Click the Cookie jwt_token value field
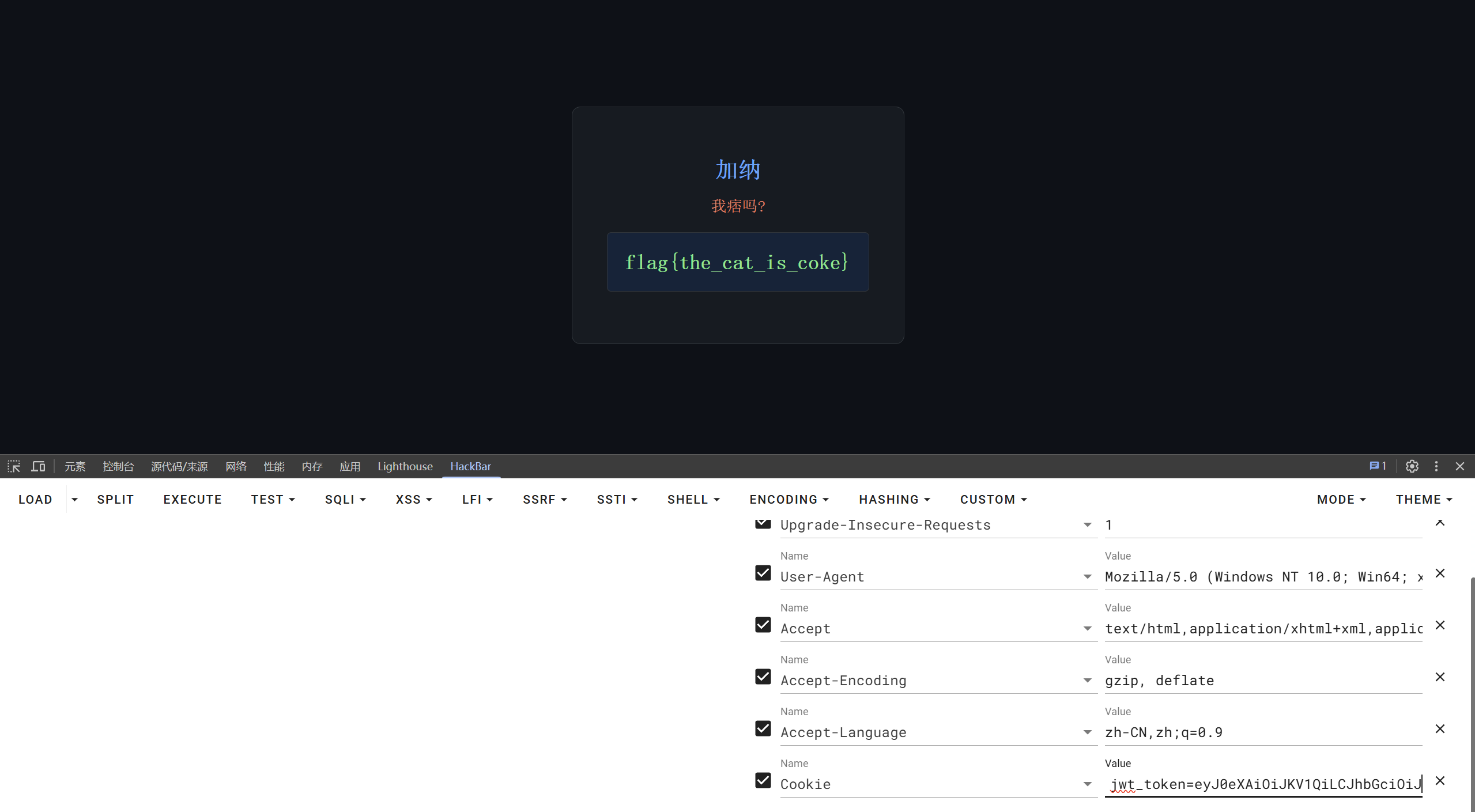This screenshot has width=1475, height=812. point(1262,784)
